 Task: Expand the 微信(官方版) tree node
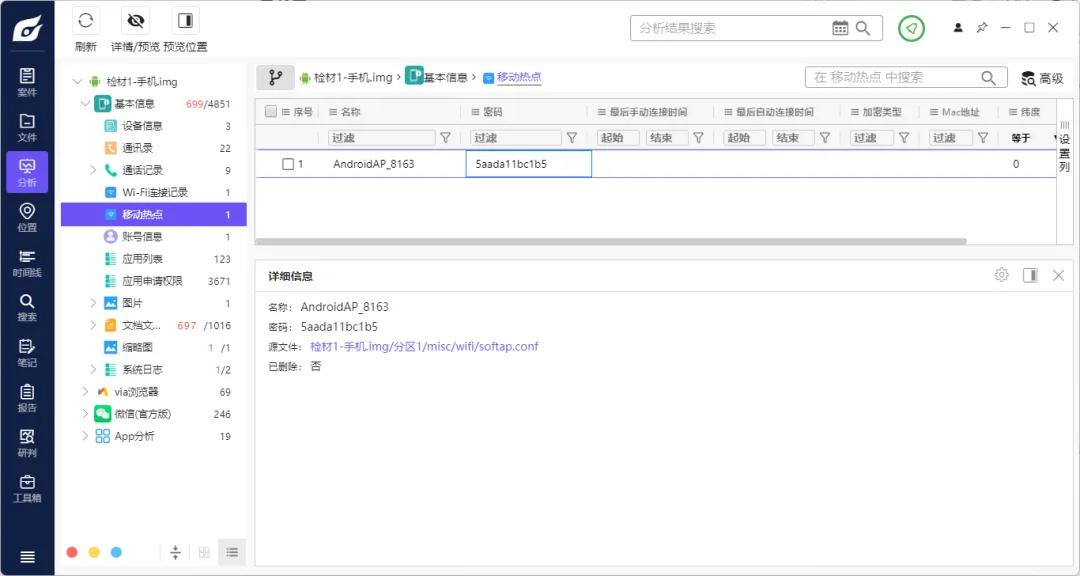click(85, 414)
